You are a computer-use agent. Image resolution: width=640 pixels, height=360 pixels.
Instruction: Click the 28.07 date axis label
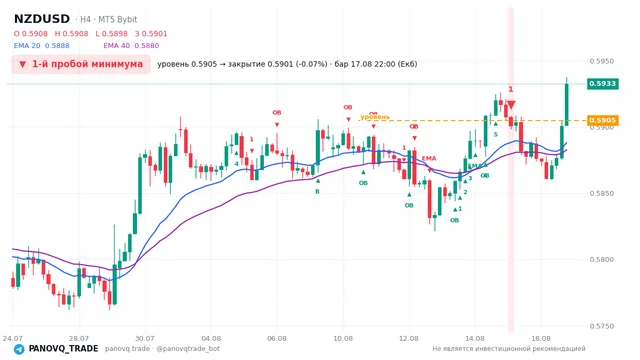(x=79, y=338)
